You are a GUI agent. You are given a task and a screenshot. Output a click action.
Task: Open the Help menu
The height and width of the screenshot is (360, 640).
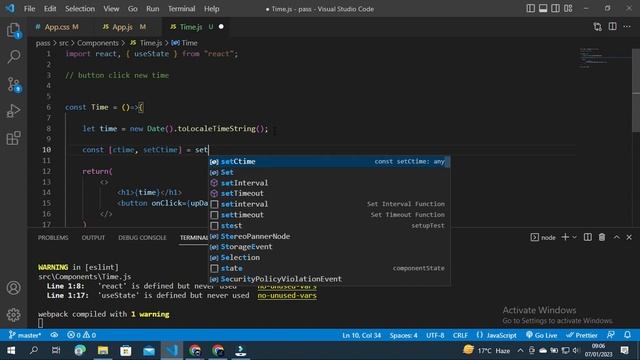(x=211, y=9)
